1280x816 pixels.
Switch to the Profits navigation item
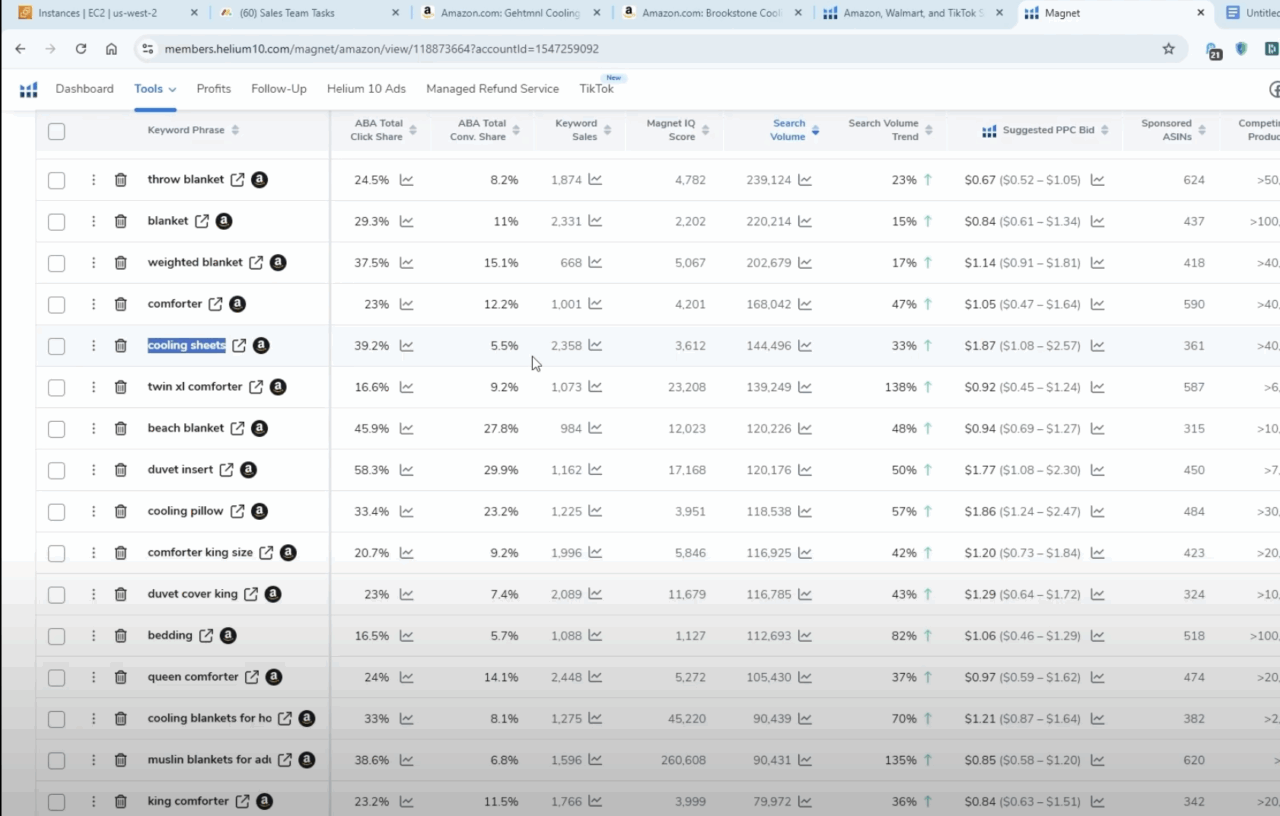(x=213, y=88)
